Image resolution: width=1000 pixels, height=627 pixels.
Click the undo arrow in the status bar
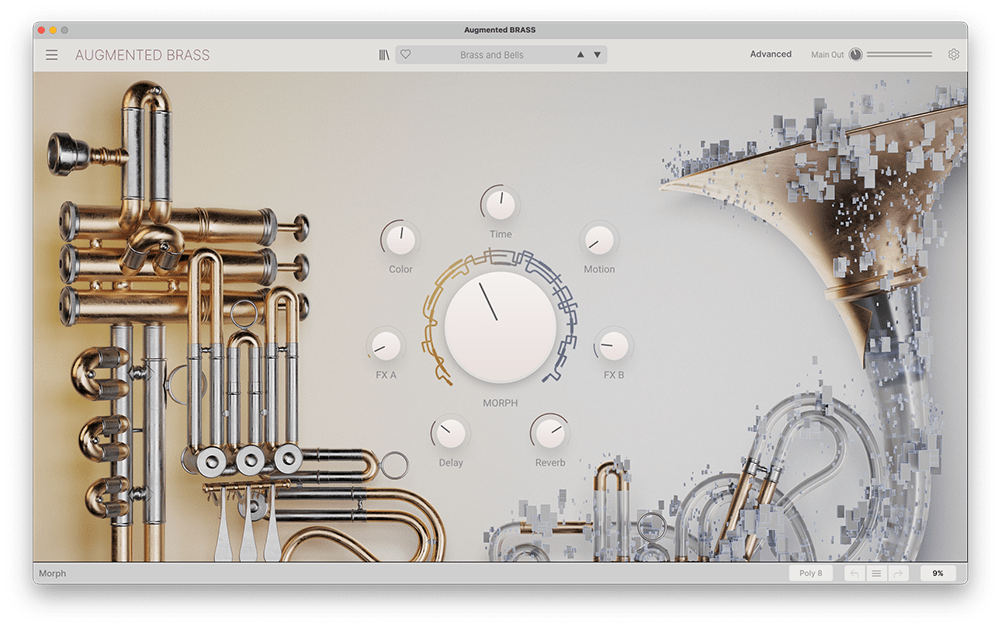(x=854, y=573)
